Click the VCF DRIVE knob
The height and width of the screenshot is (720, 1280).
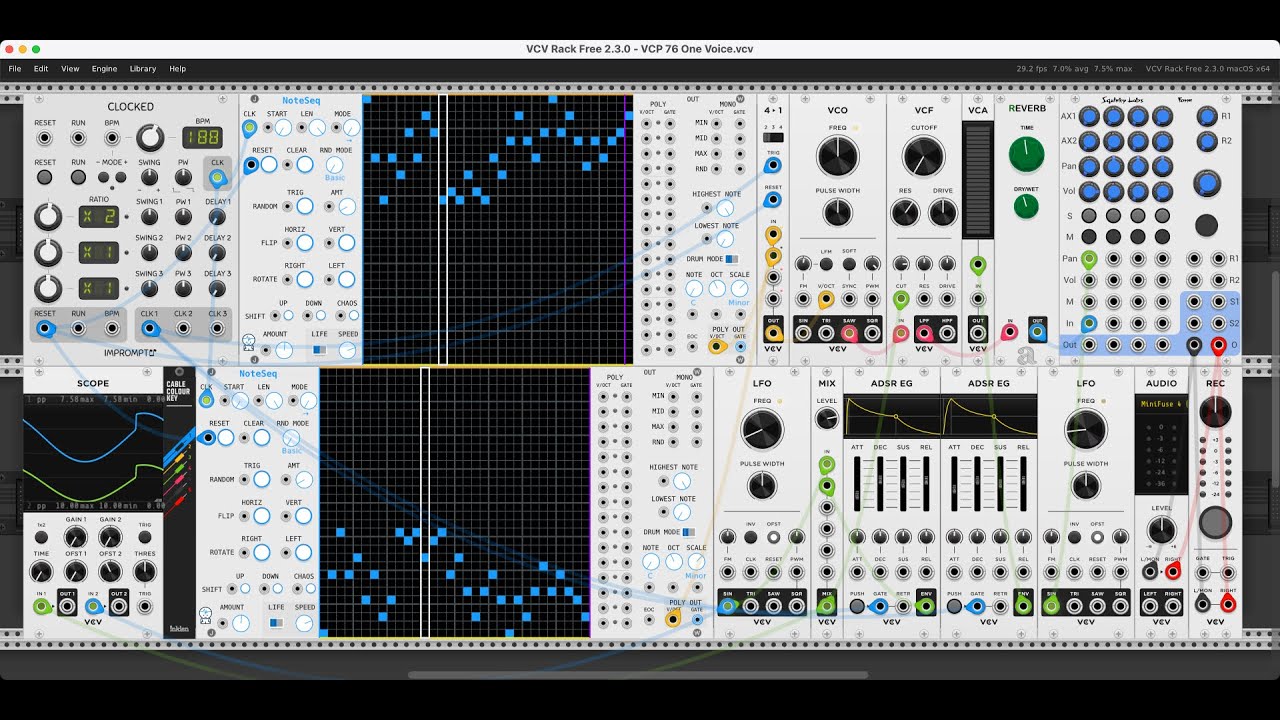click(943, 212)
